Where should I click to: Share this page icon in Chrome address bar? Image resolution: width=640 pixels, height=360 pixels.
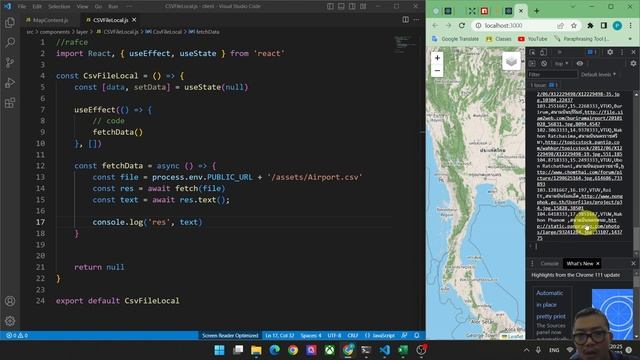pos(560,25)
